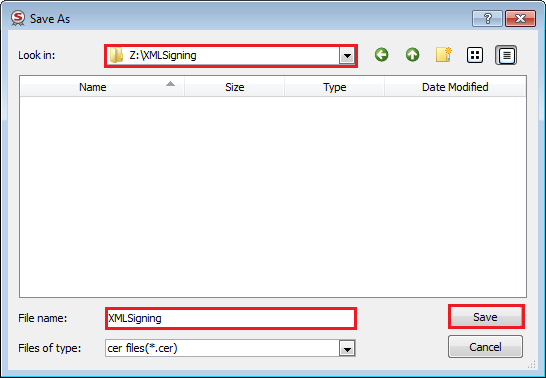This screenshot has width=546, height=378.
Task: Click the Z:\XMLSigning folder icon in Look in
Action: pyautogui.click(x=116, y=55)
